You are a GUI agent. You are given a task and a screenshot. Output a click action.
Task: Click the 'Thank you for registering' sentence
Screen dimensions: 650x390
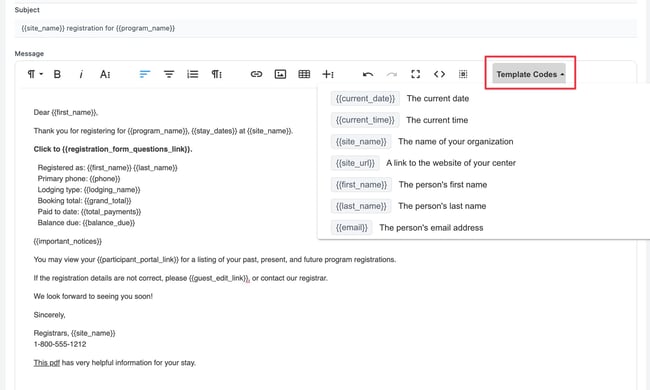[163, 131]
